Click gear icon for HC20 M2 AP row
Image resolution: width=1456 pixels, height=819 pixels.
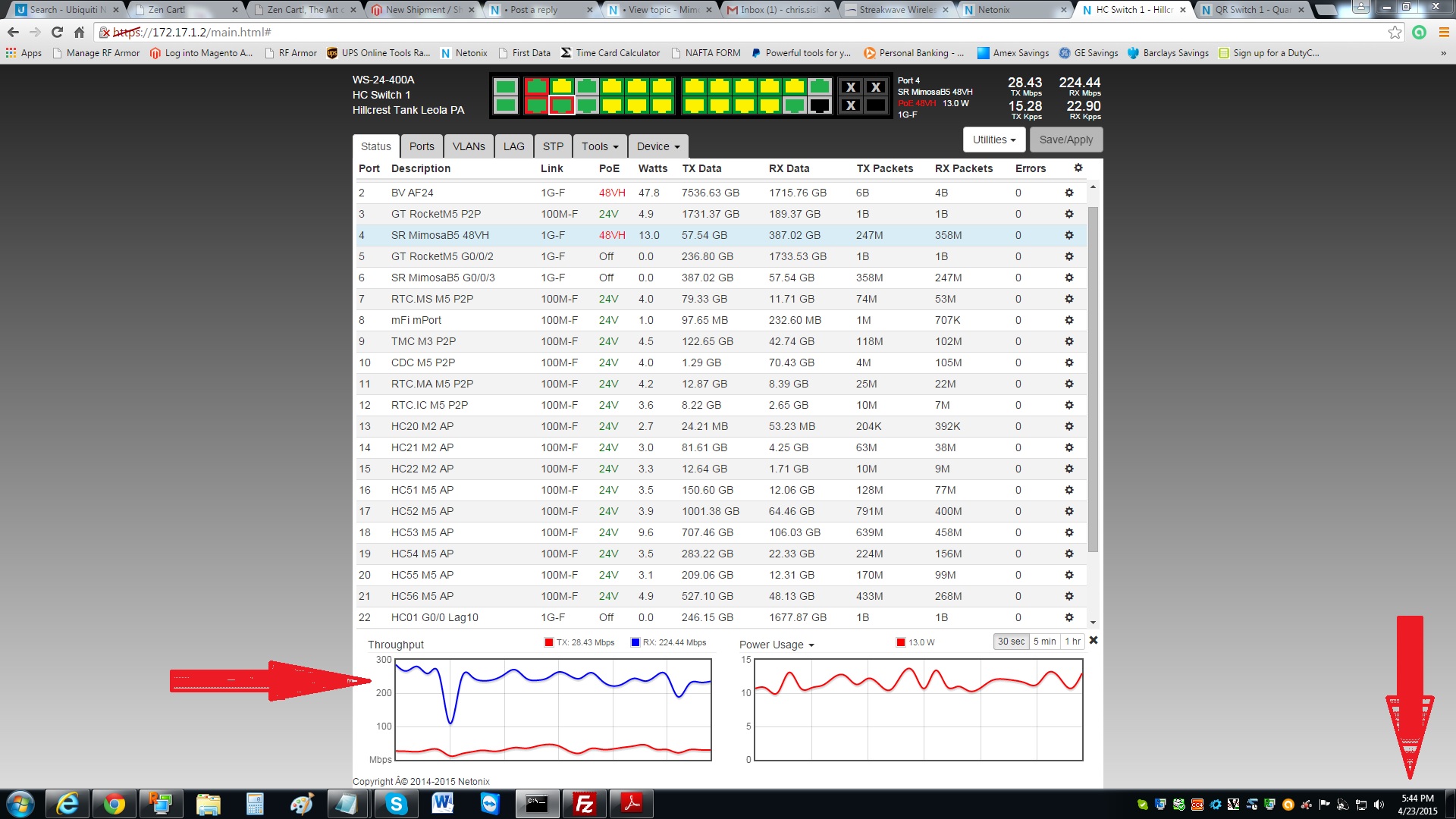(1069, 426)
